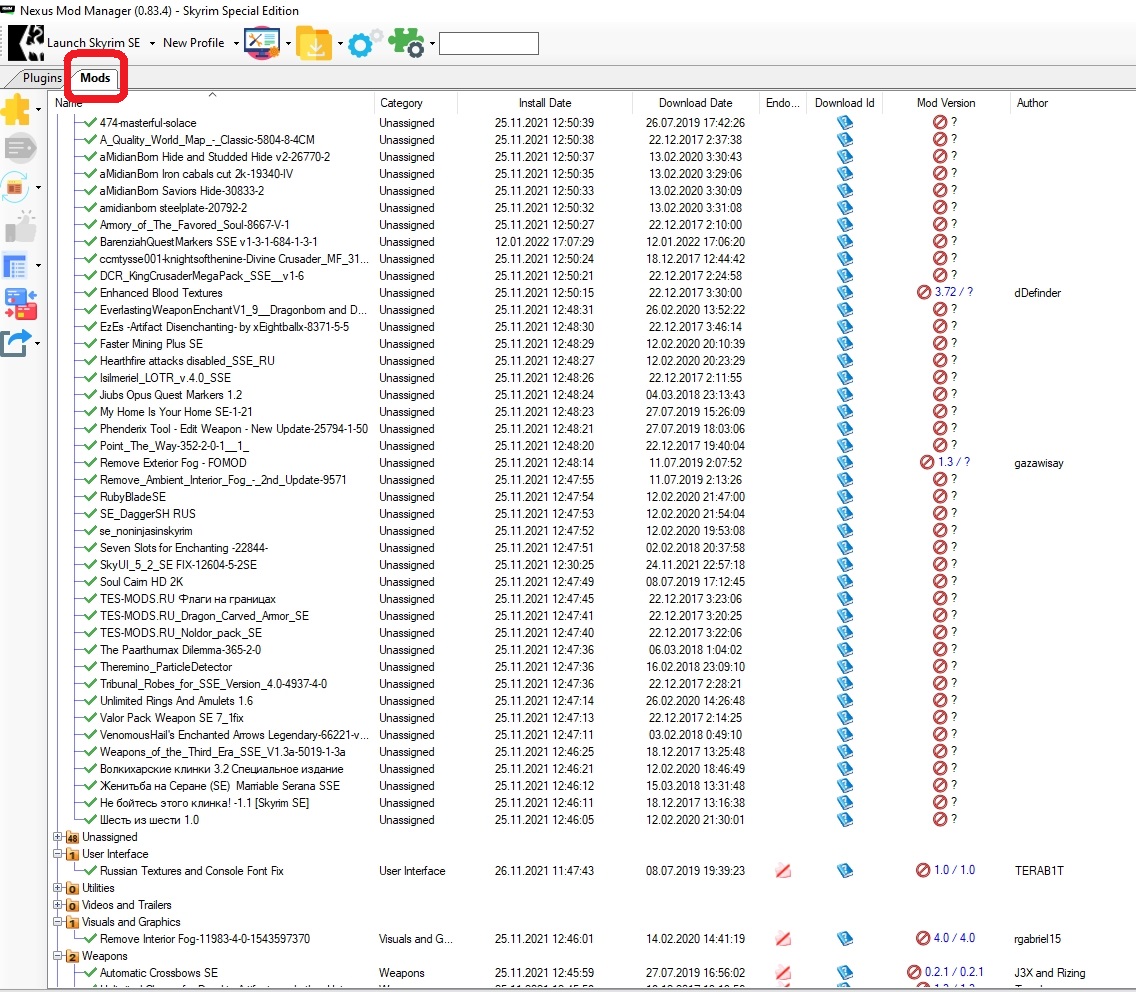The width and height of the screenshot is (1136, 992).
Task: Expand the Unassigned category folder
Action: coord(58,837)
